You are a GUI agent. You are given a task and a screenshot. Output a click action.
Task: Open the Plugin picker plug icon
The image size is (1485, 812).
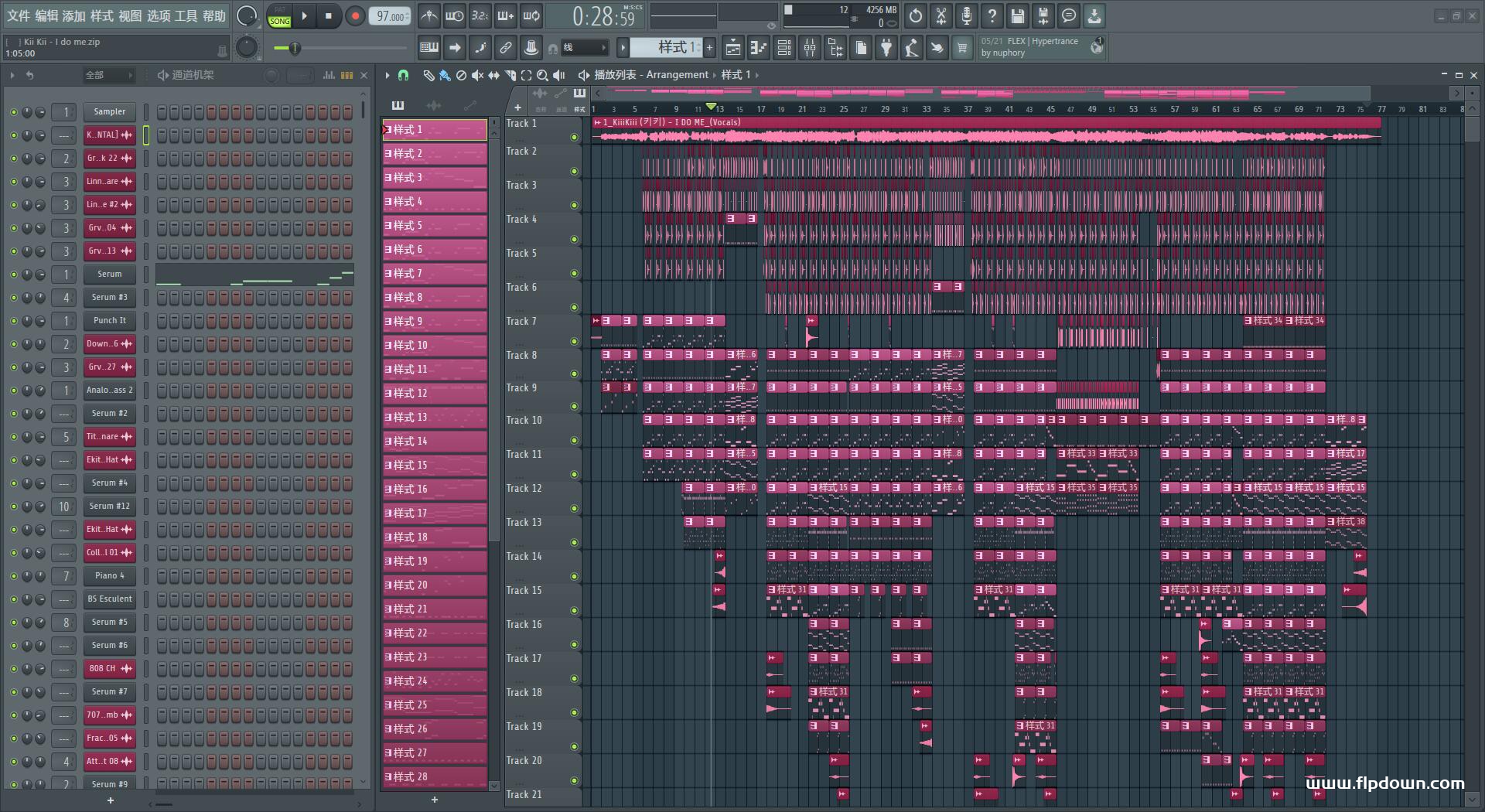click(x=886, y=48)
